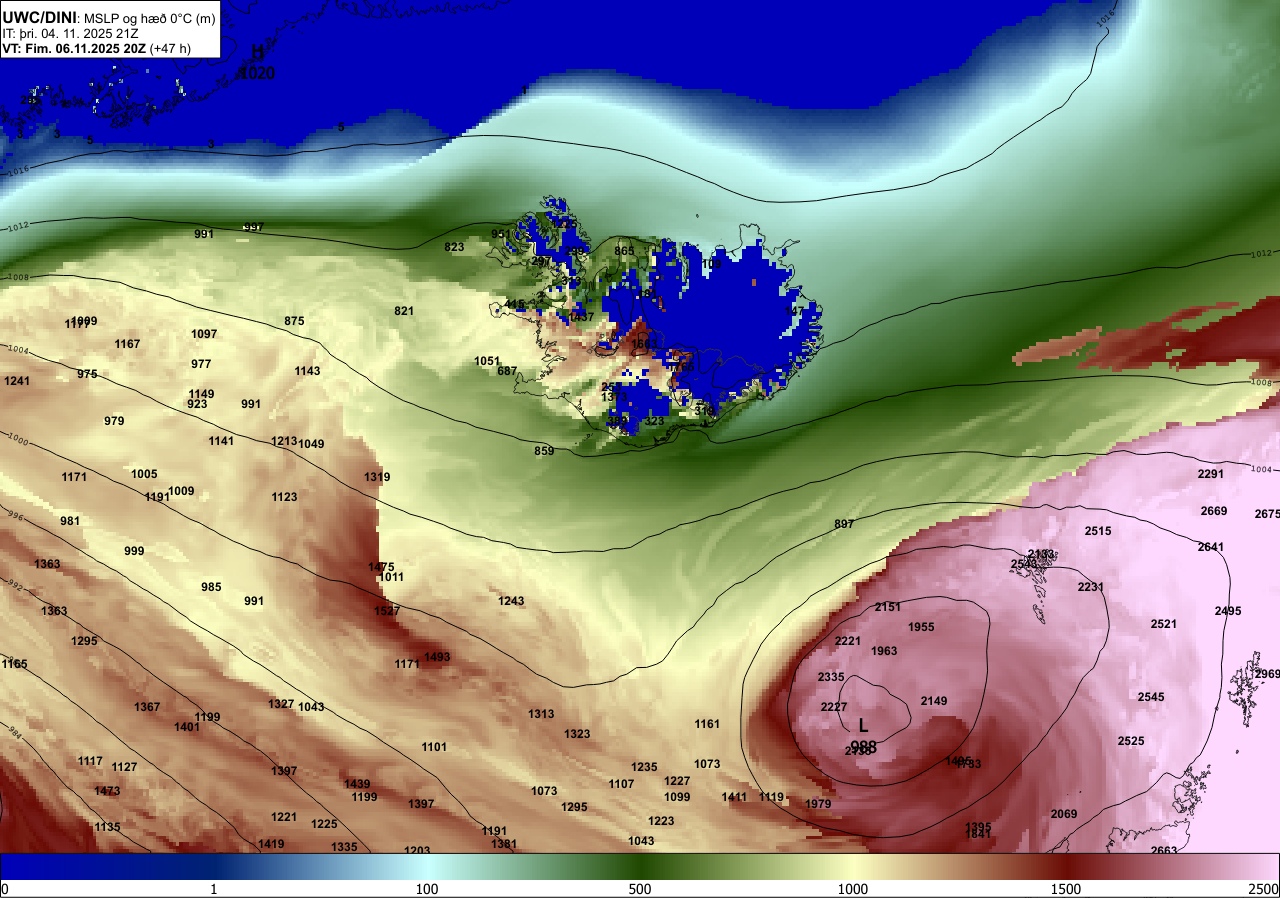The height and width of the screenshot is (898, 1280).
Task: Click the 2500 tick label on the colorbar
Action: point(1264,889)
